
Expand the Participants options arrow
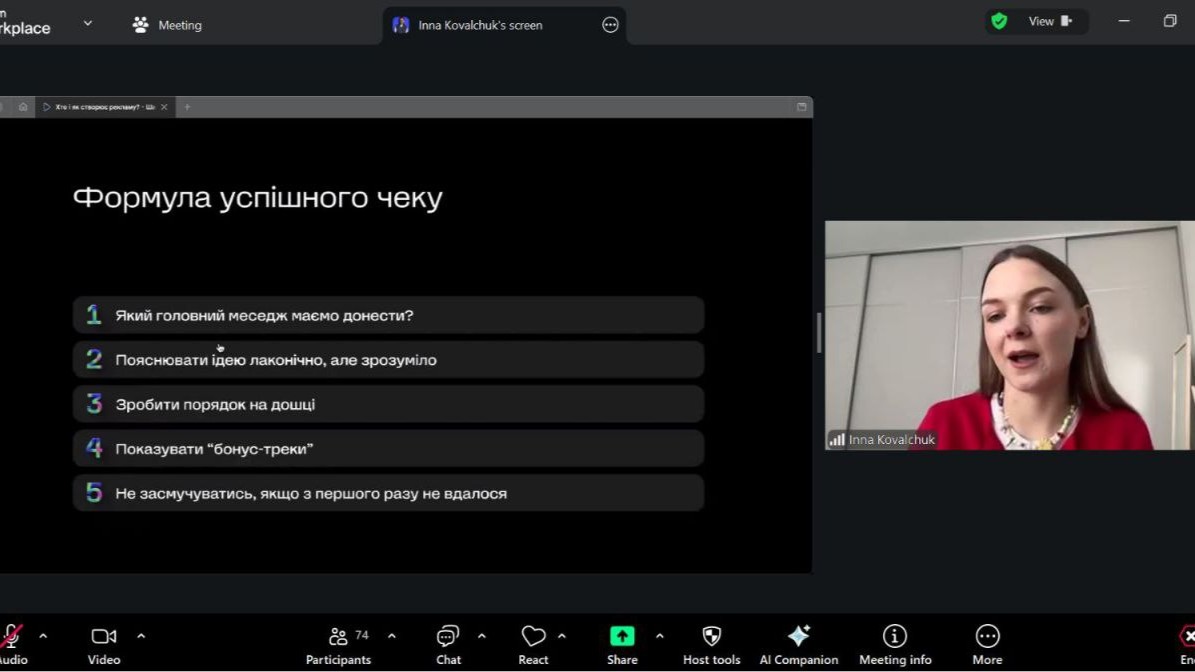(392, 636)
